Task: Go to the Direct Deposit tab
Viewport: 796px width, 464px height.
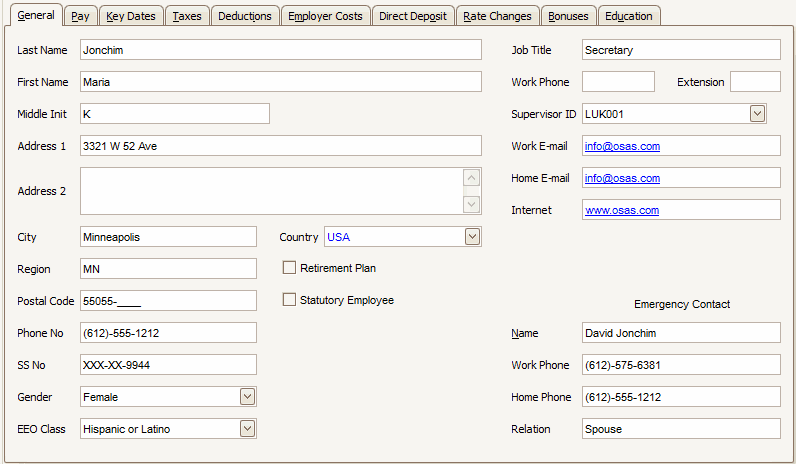Action: tap(413, 16)
